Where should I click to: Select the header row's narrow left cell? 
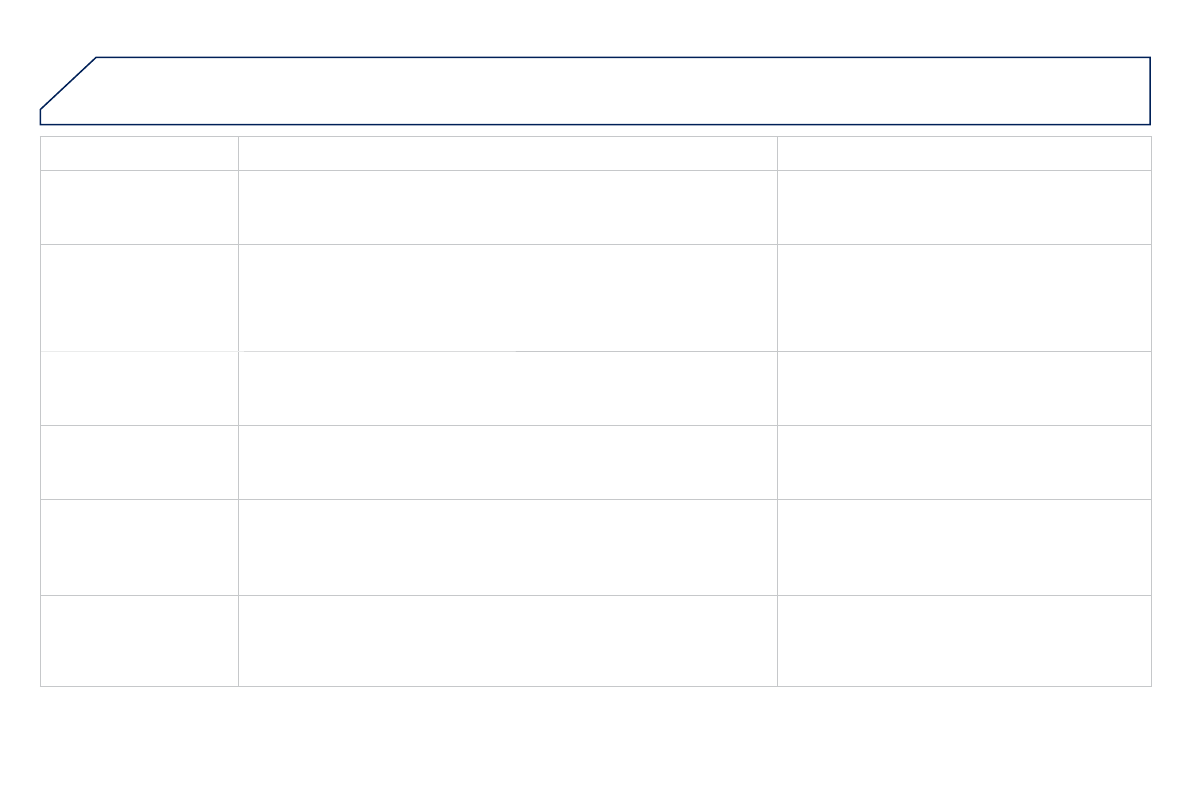point(139,153)
